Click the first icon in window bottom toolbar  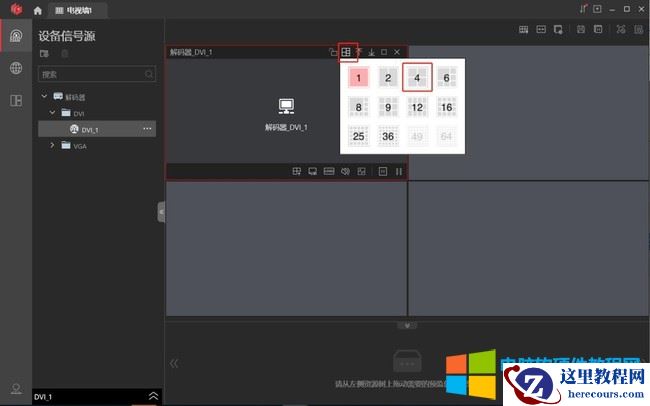pos(297,171)
